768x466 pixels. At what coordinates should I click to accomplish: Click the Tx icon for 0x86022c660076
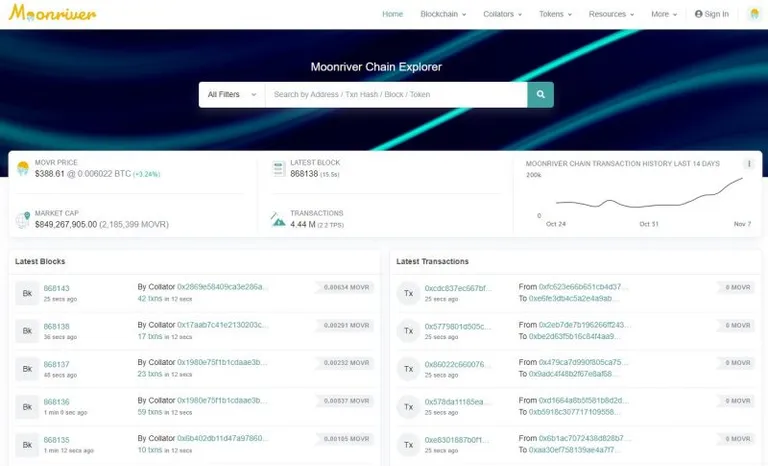(408, 369)
